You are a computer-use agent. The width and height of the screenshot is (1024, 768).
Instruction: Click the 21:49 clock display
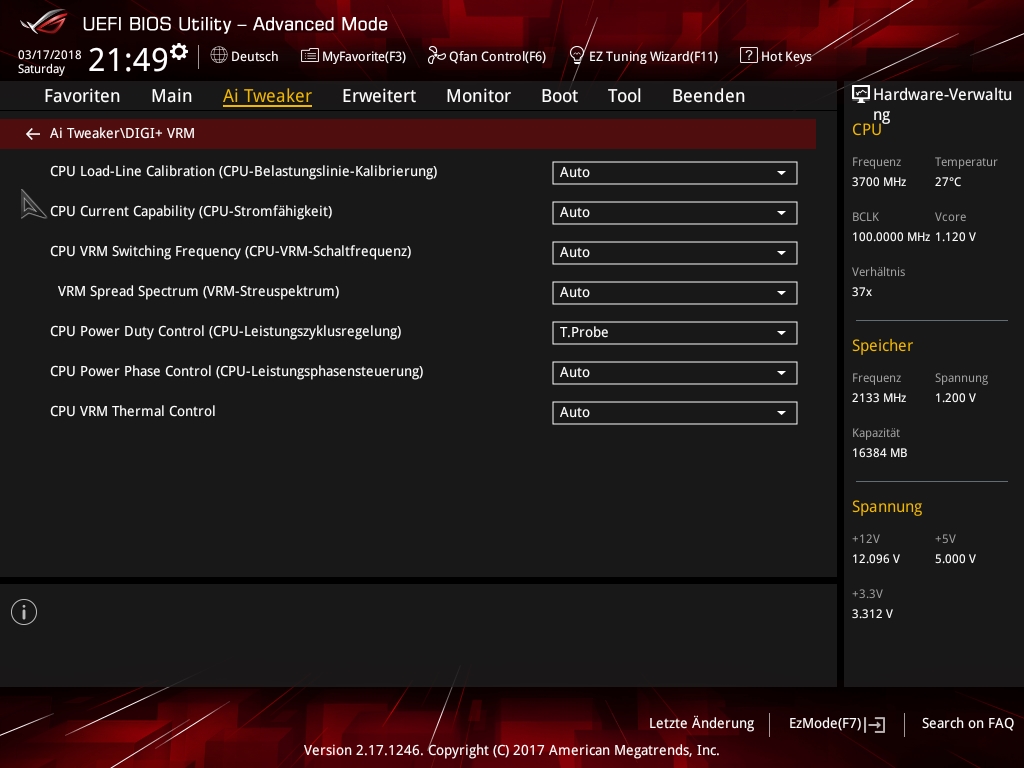click(128, 59)
